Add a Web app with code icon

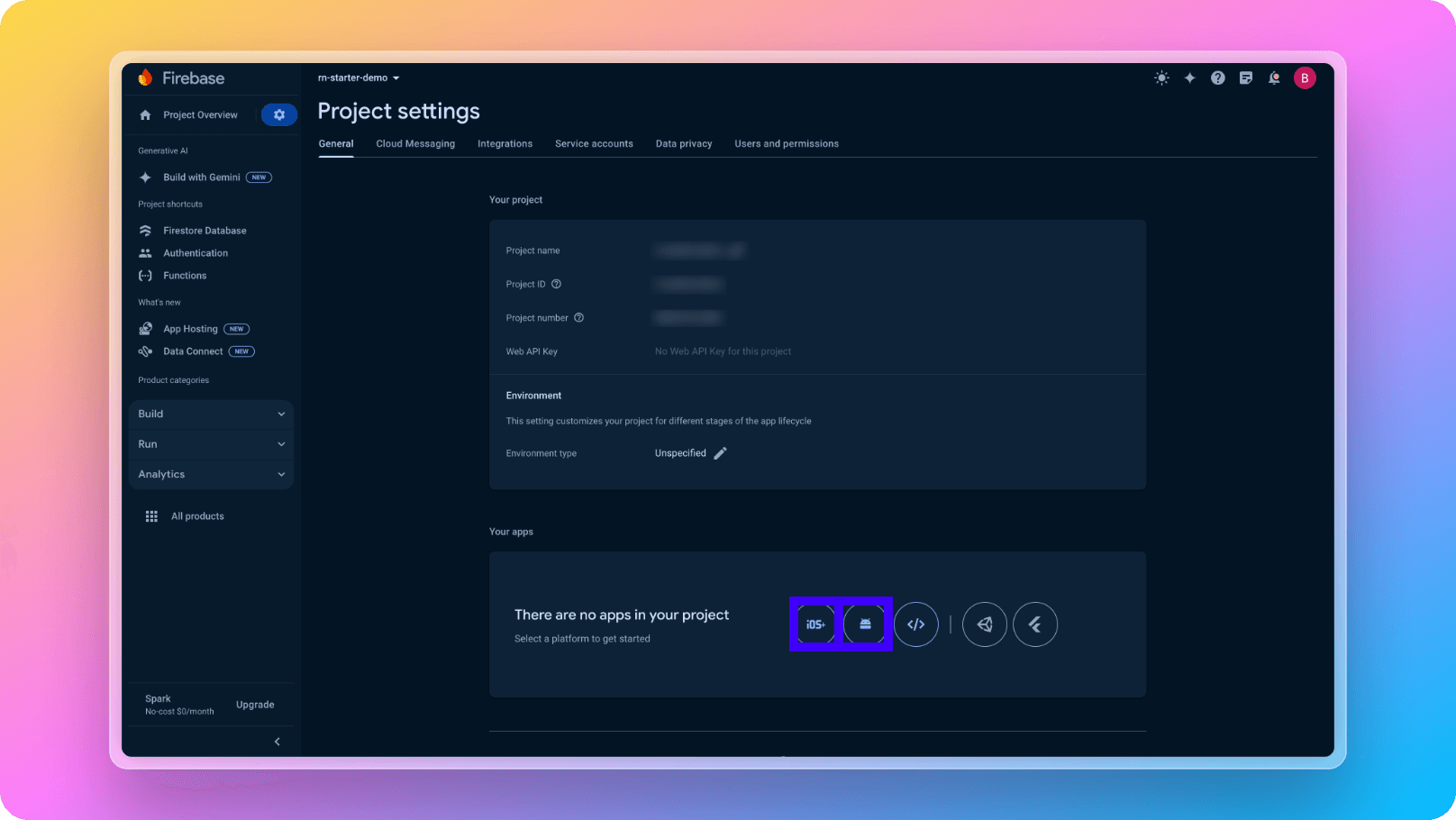tap(916, 624)
